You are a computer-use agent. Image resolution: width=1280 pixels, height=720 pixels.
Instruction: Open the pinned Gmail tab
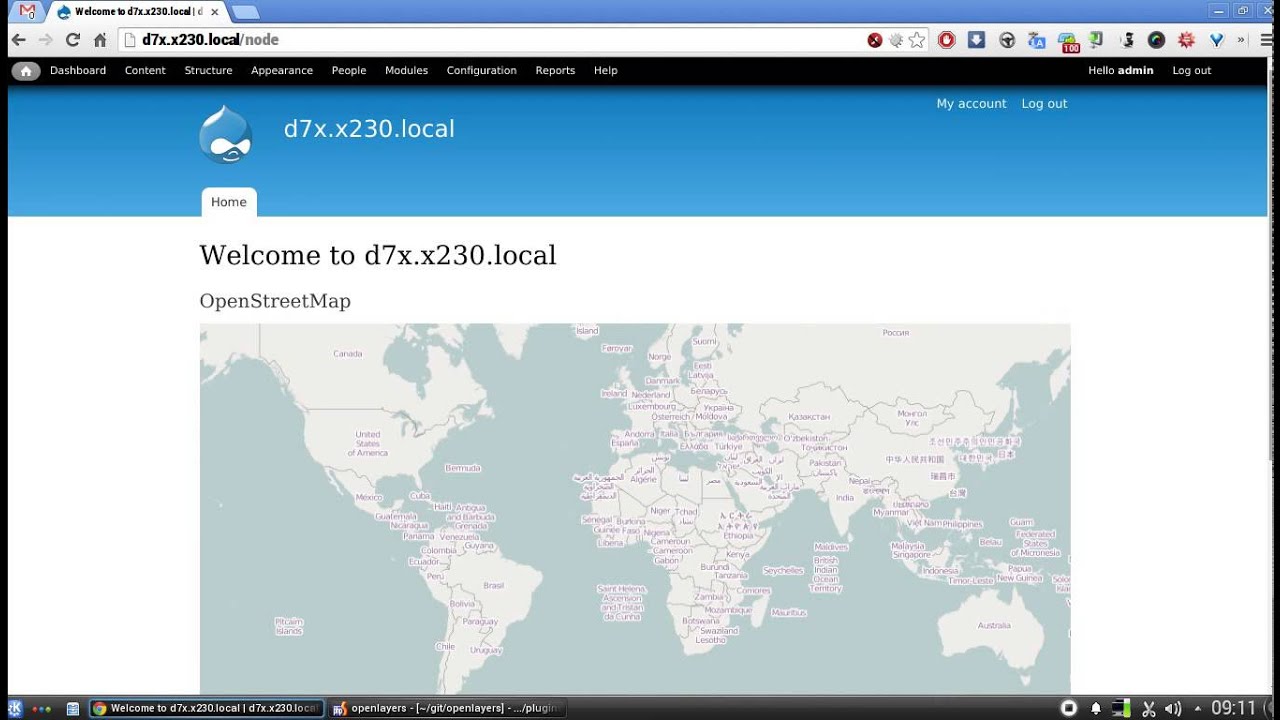28,12
